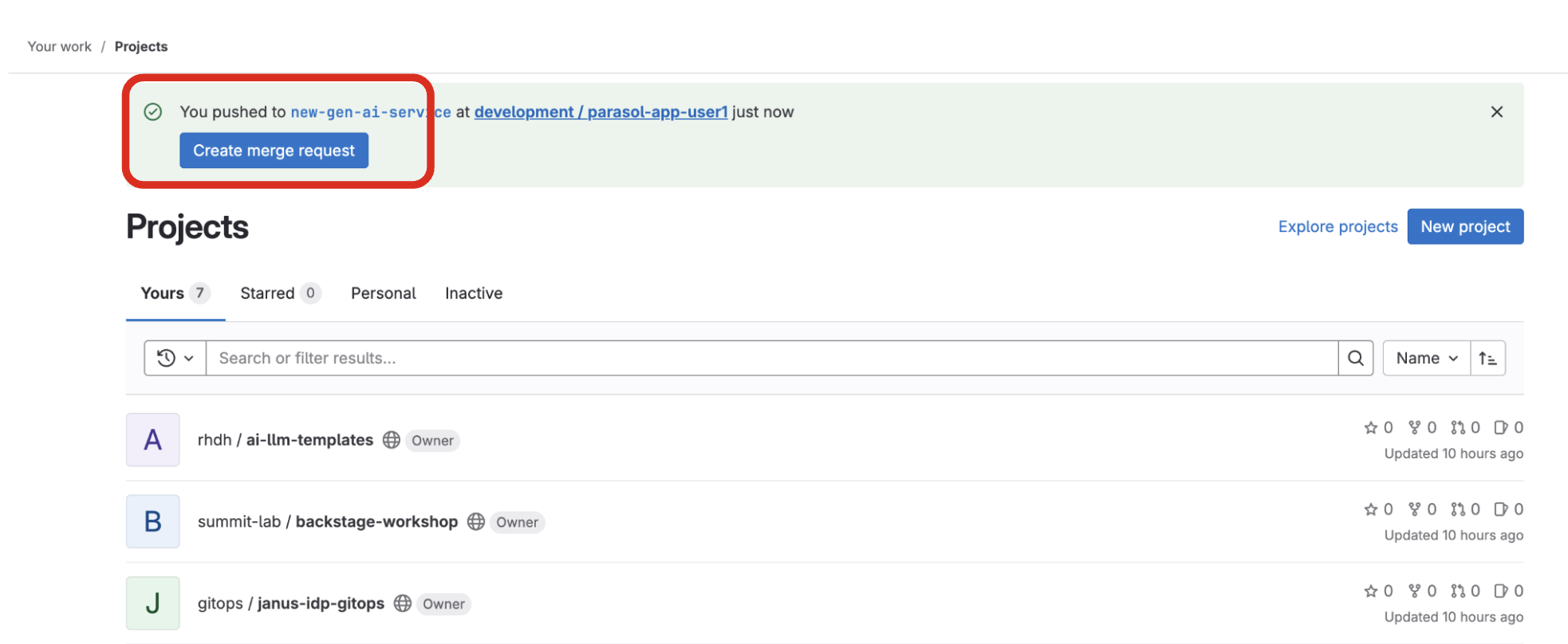Viewport: 1568px width, 644px height.
Task: Click the New project button
Action: pos(1464,226)
